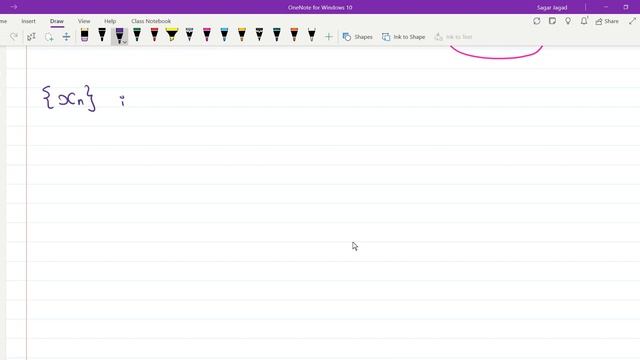Viewport: 640px width, 360px height.
Task: Go back using the title bar arrow
Action: click(x=13, y=7)
